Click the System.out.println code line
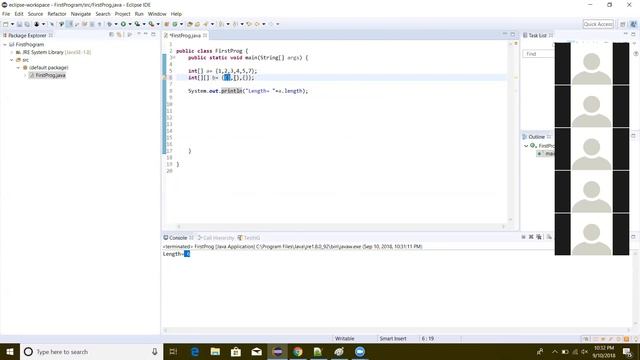Screen dimensions: 640x360 pyautogui.click(x=248, y=91)
